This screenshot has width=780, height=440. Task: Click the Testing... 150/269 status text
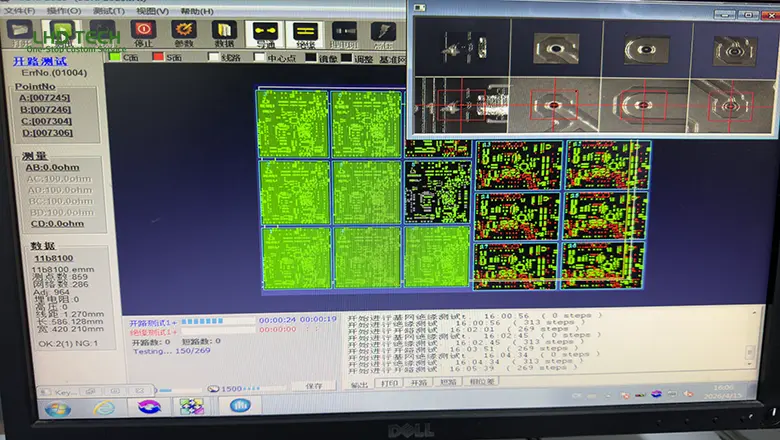(172, 351)
